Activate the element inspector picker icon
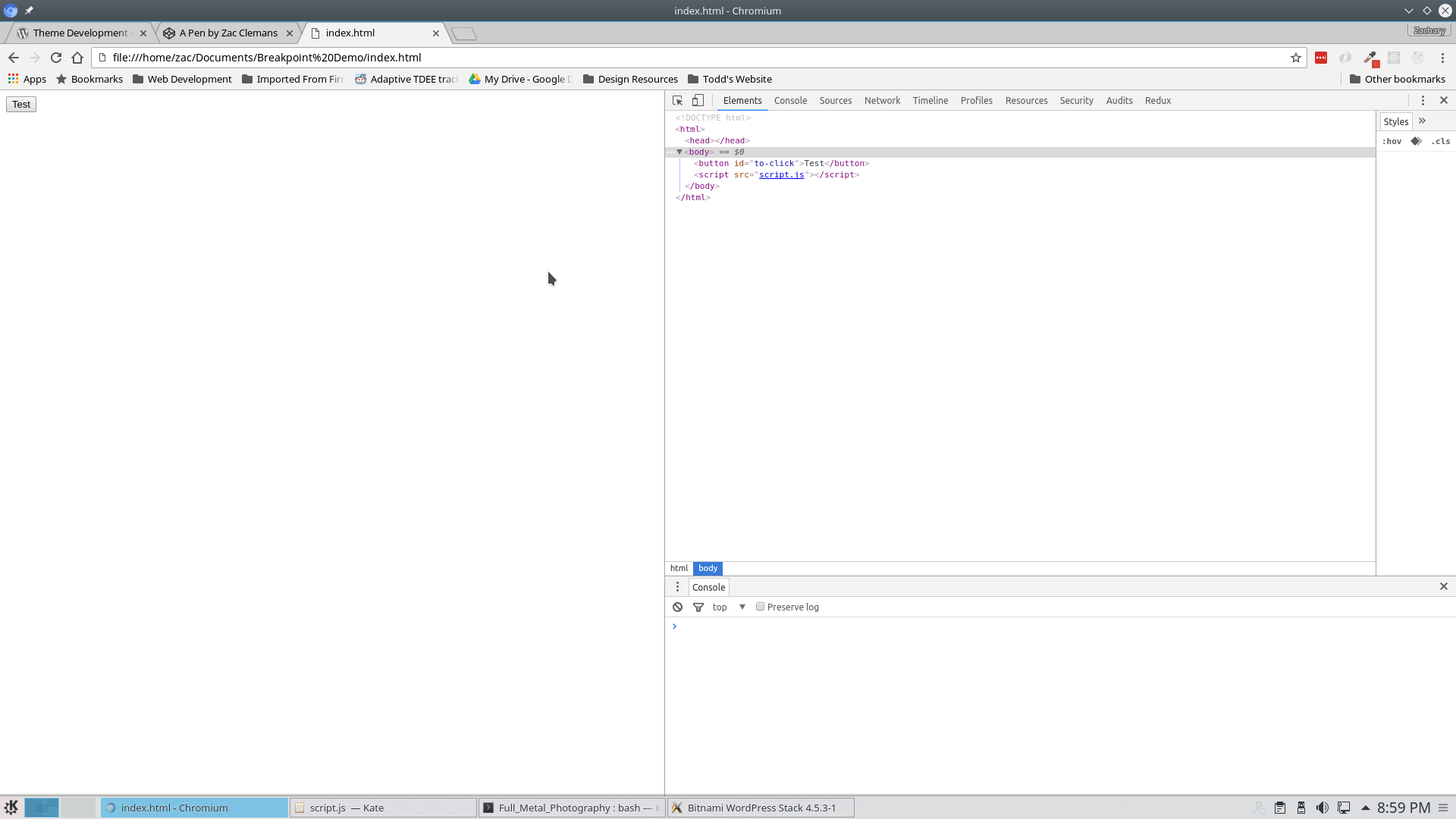This screenshot has width=1456, height=819. click(x=677, y=100)
